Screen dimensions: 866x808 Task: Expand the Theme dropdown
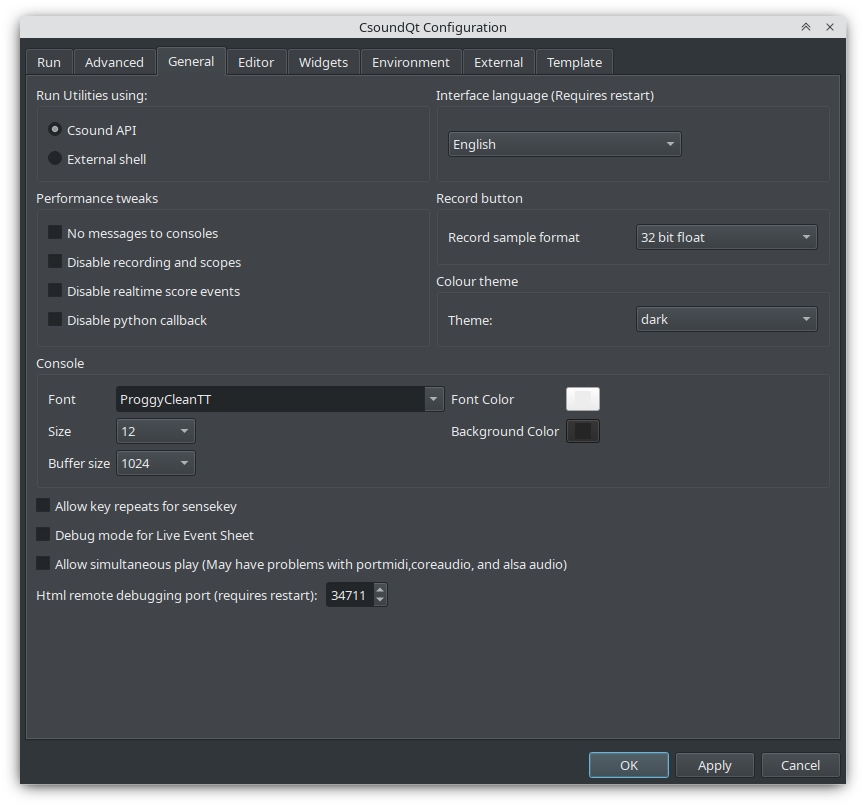pyautogui.click(x=726, y=319)
